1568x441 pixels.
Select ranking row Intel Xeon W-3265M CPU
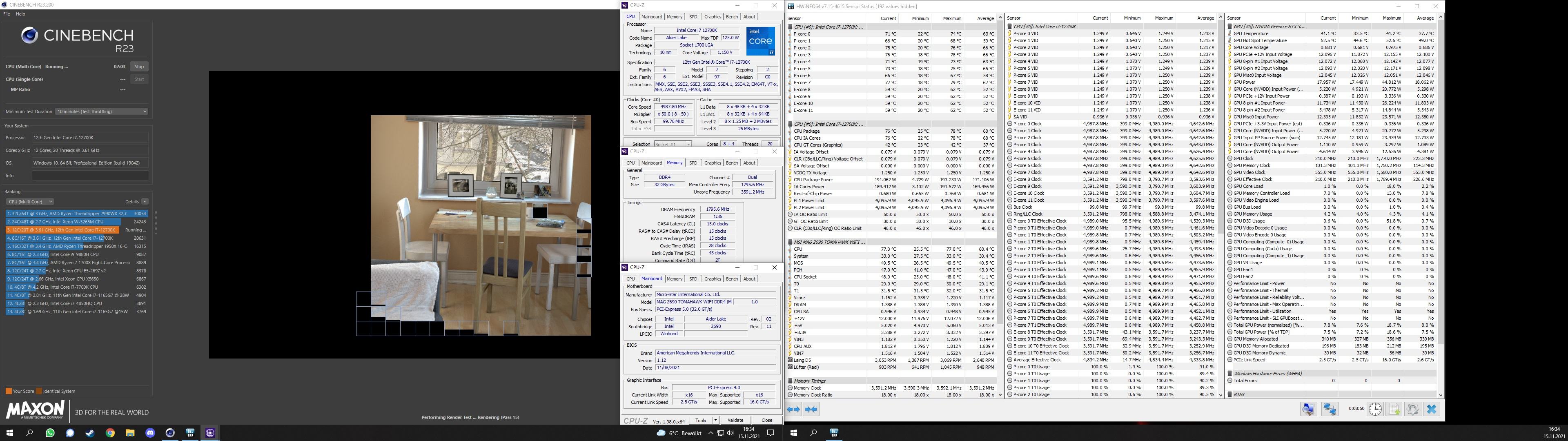pos(77,222)
